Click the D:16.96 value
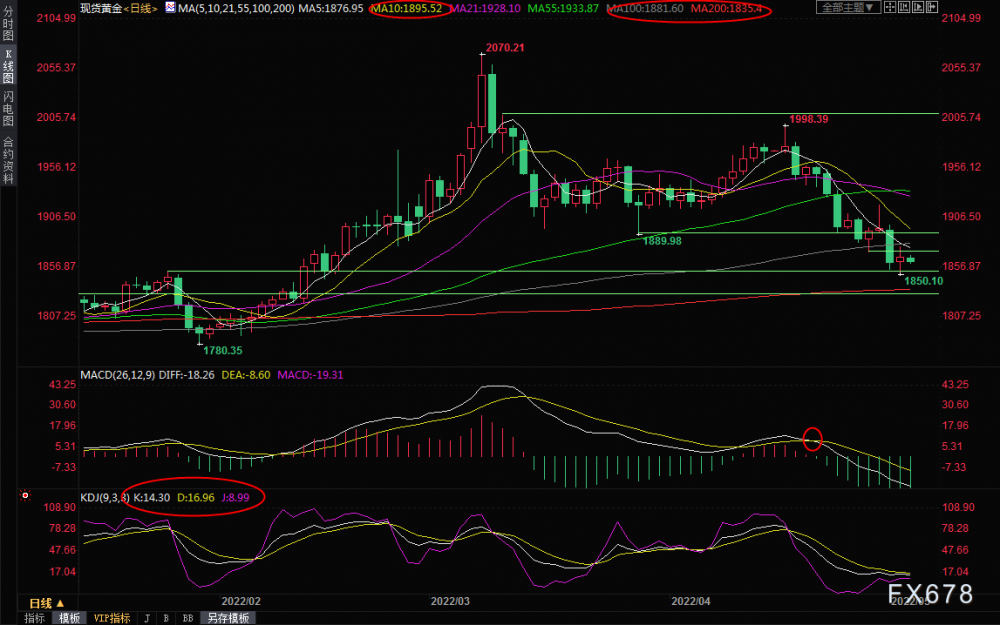This screenshot has width=1000, height=625. 196,497
